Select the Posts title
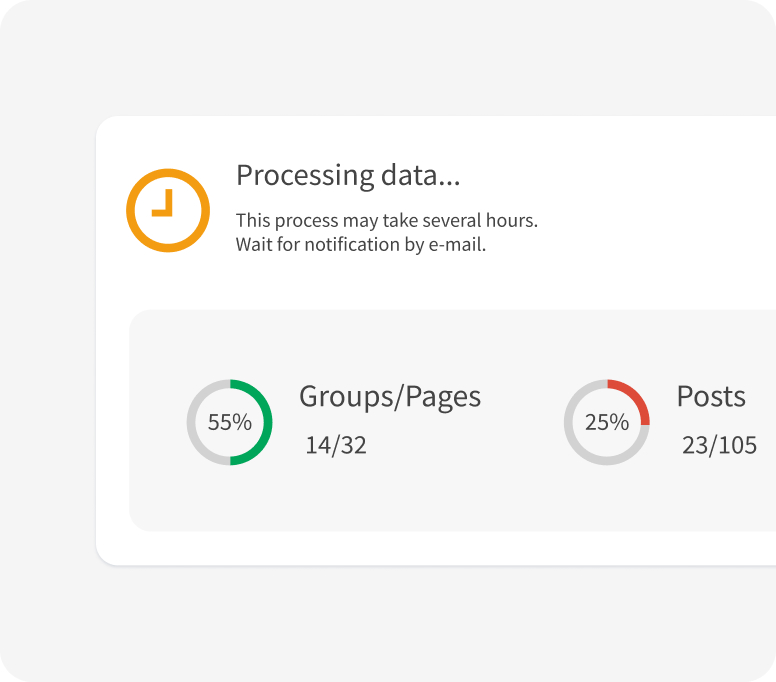776x682 pixels. point(711,396)
